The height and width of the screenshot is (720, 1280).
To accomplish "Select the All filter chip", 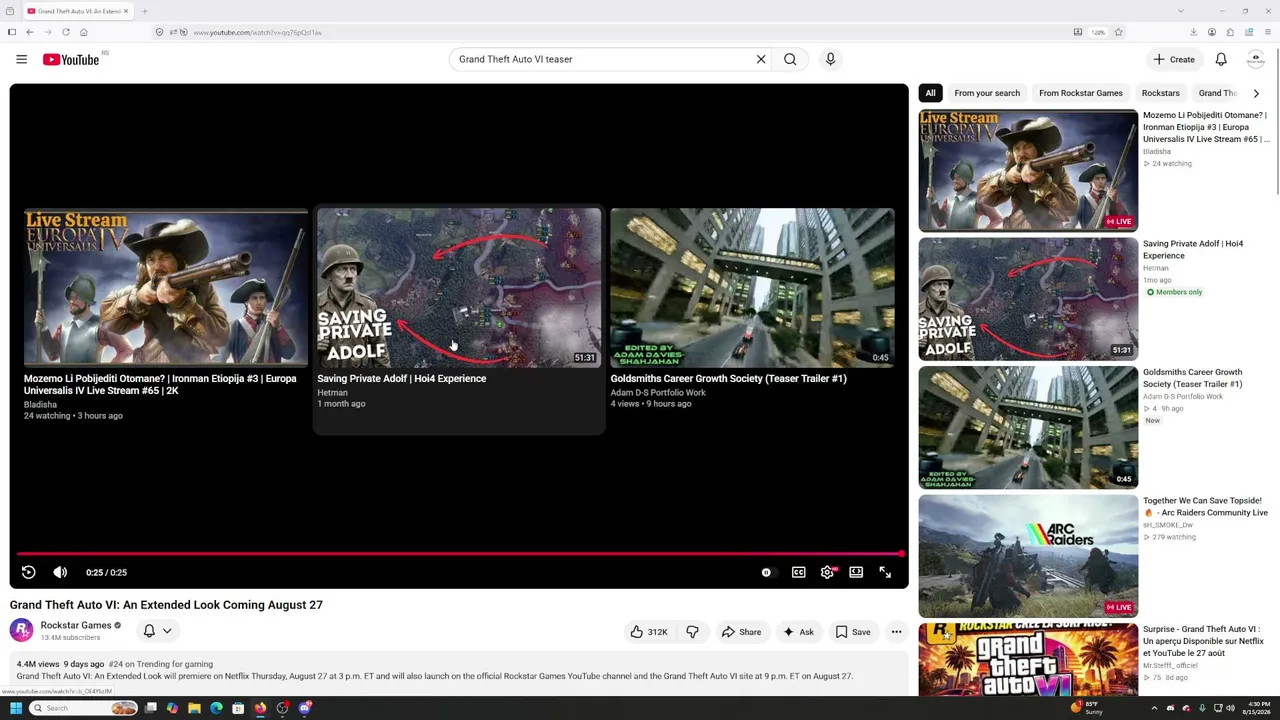I will [930, 93].
